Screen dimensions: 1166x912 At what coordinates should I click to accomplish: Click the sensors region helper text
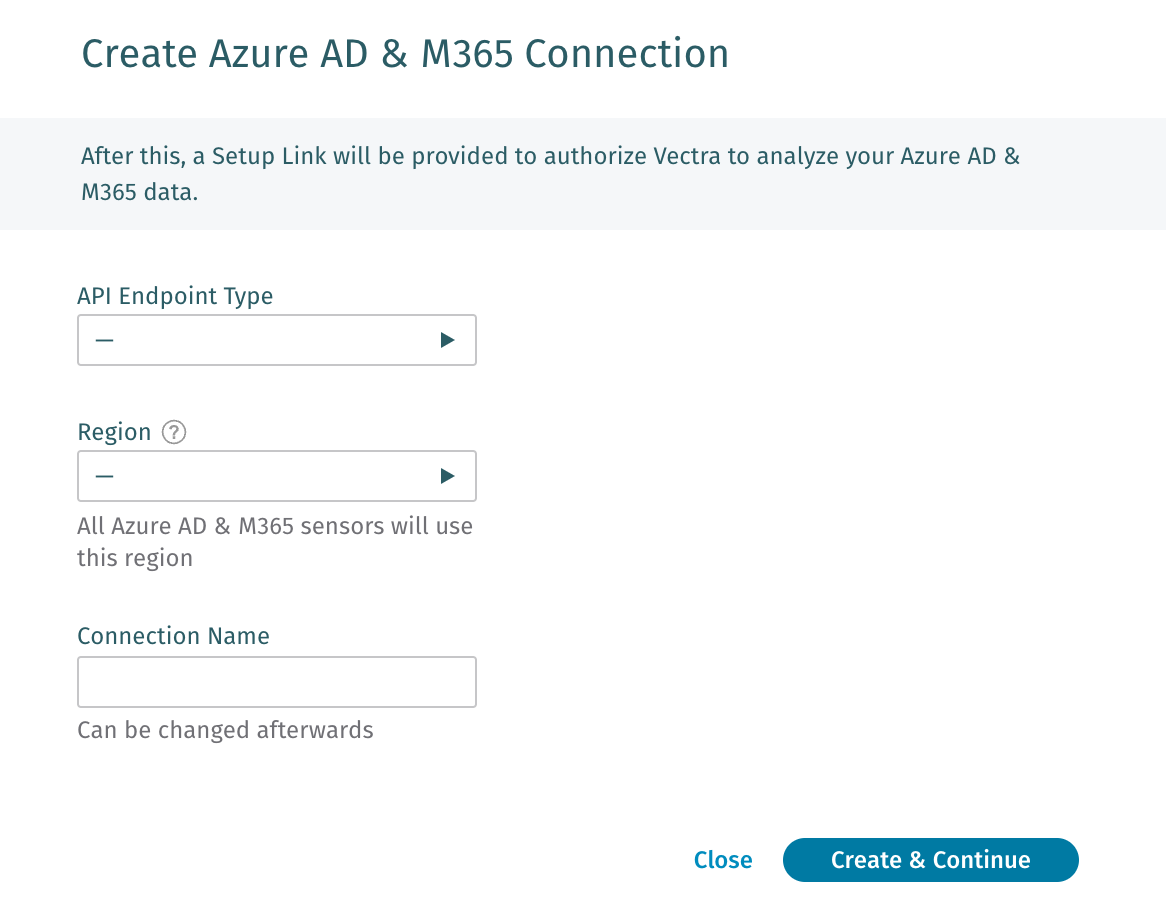275,526
